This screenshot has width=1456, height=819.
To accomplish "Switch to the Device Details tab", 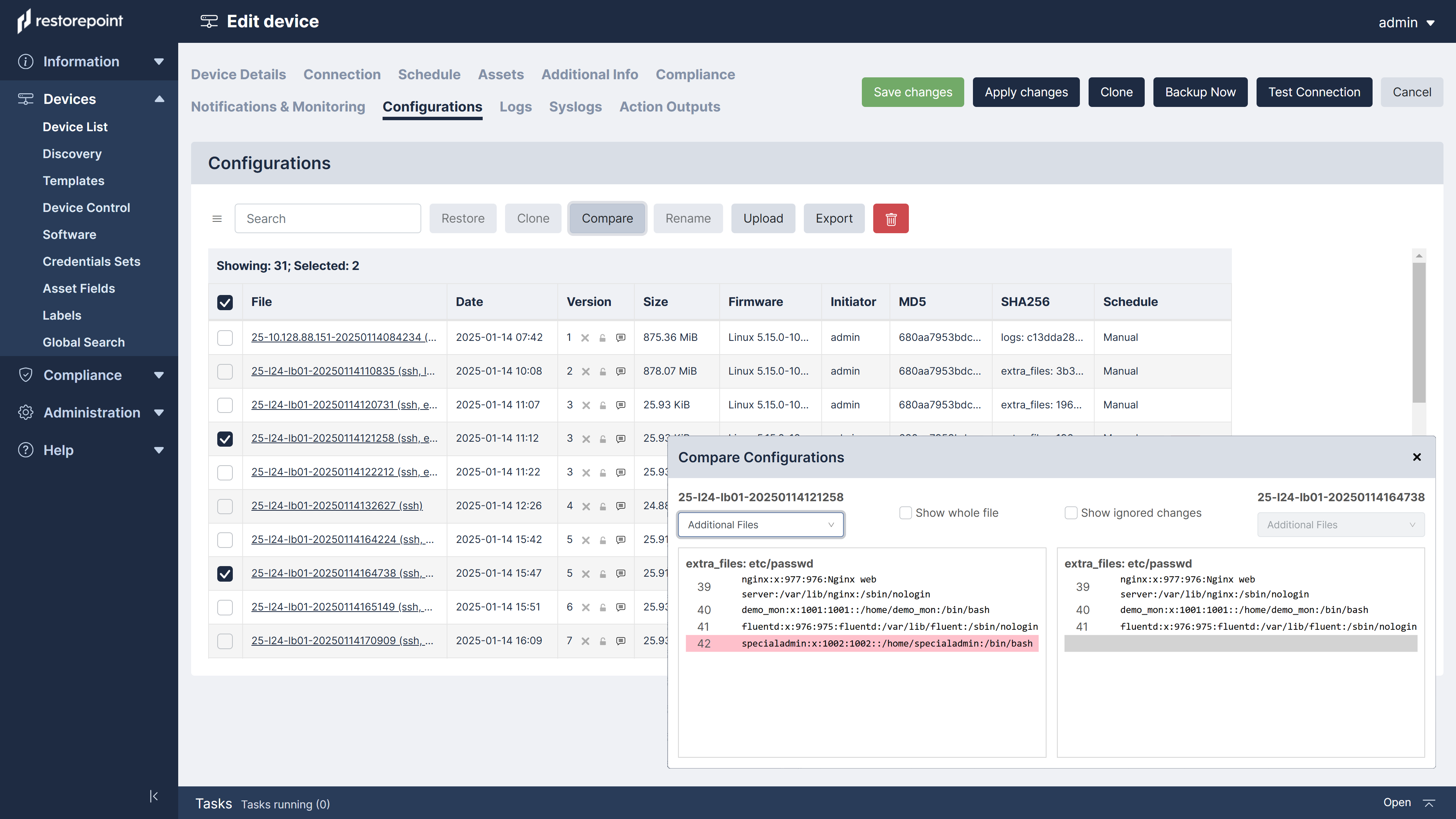I will pos(238,74).
